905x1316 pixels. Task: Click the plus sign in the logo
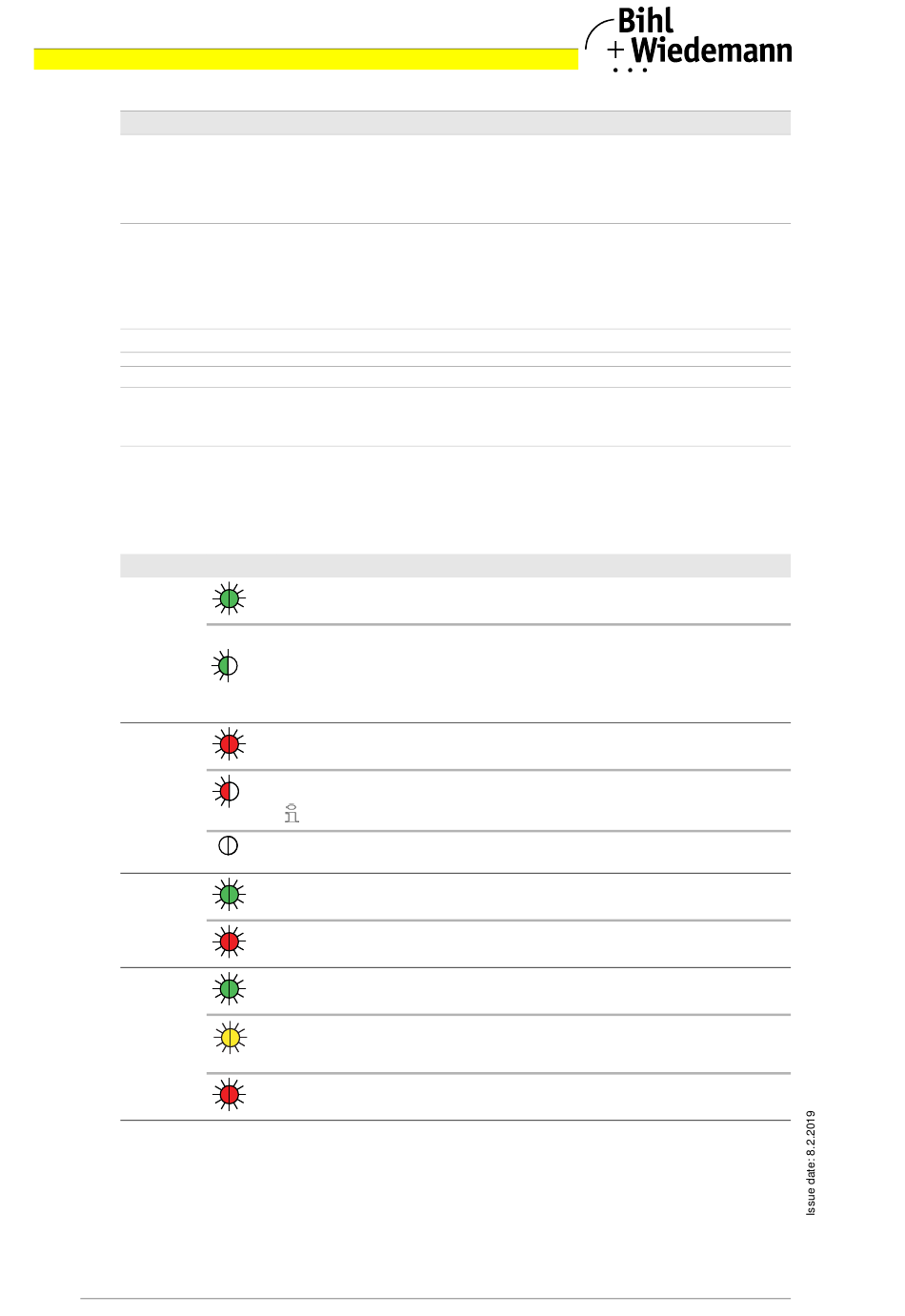click(616, 49)
